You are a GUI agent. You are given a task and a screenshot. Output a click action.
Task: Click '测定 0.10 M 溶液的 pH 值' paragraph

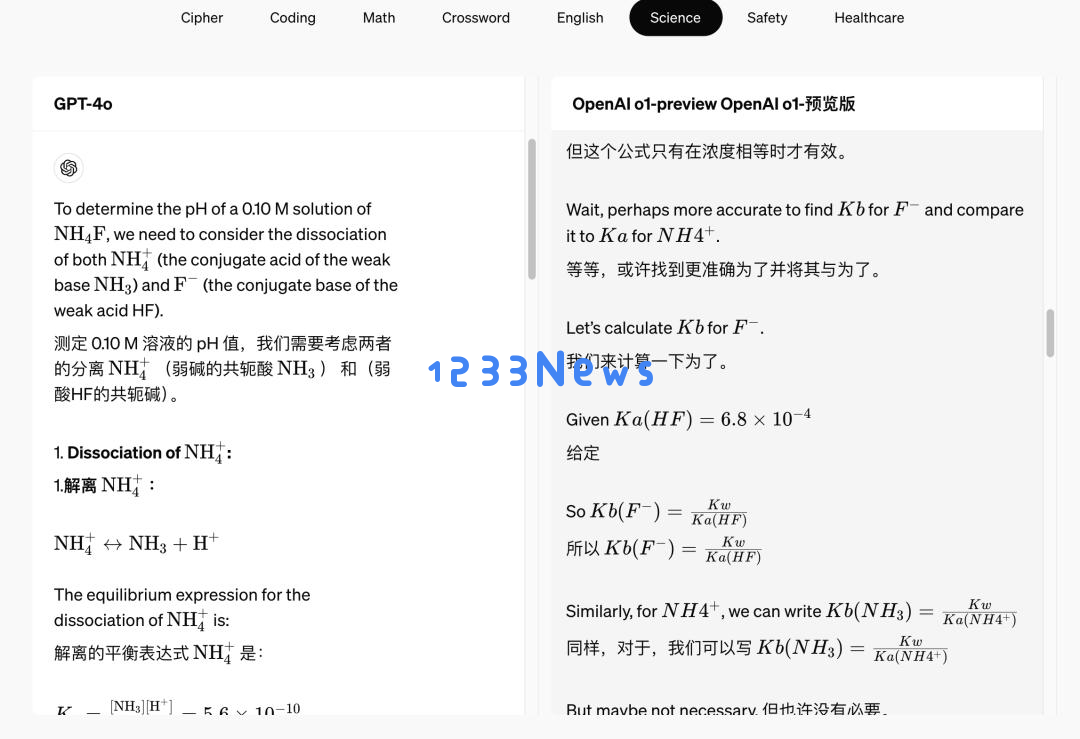(222, 368)
